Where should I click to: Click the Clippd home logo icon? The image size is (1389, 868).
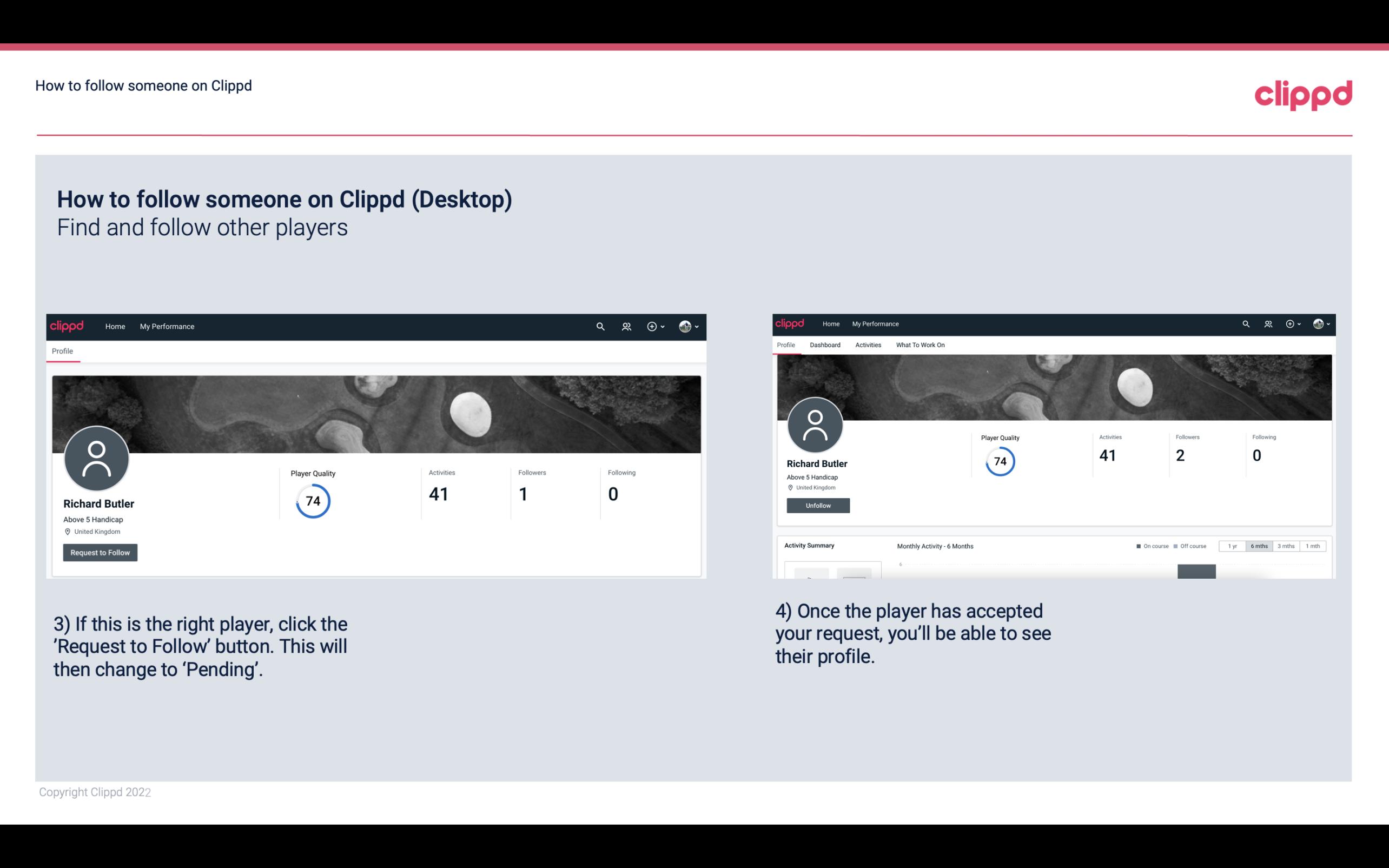(67, 326)
